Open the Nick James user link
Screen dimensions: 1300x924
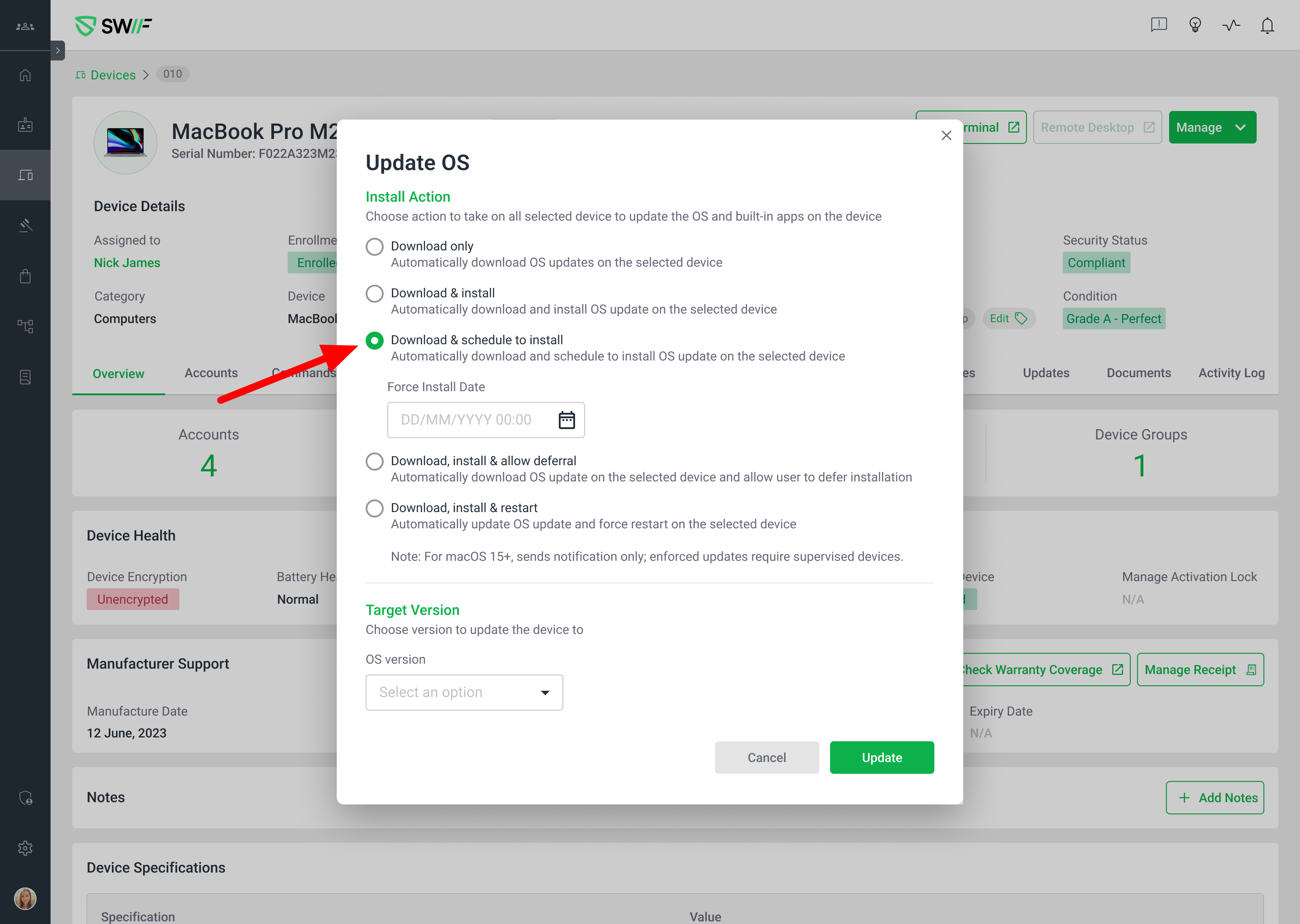[127, 263]
